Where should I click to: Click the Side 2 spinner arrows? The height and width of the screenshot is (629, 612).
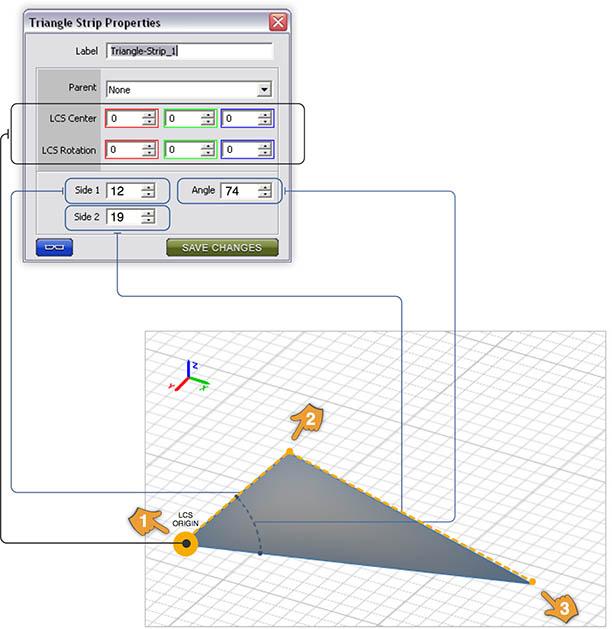[x=148, y=217]
